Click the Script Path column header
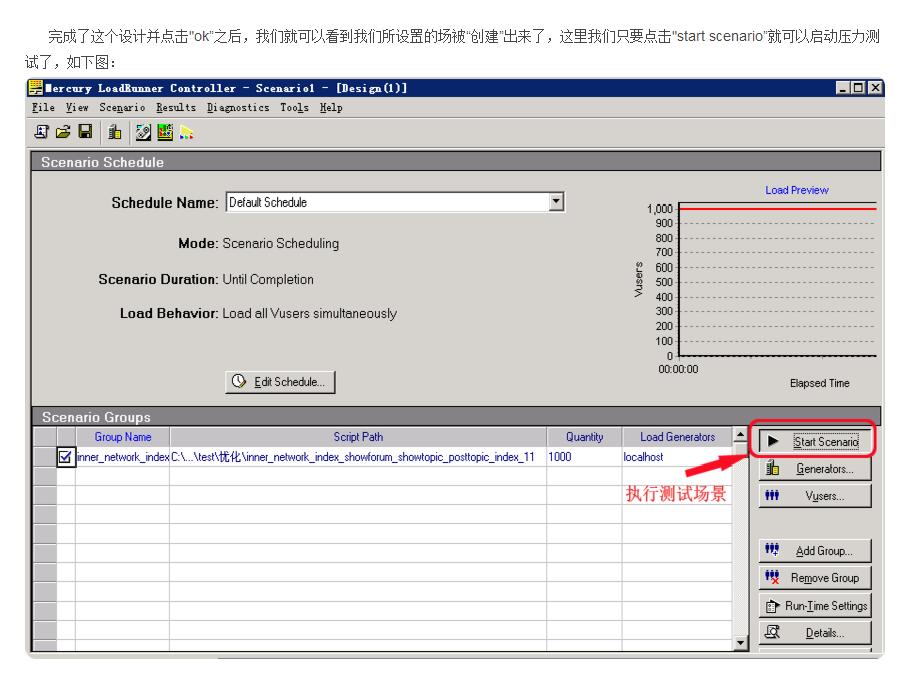The image size is (906, 677). 358,437
